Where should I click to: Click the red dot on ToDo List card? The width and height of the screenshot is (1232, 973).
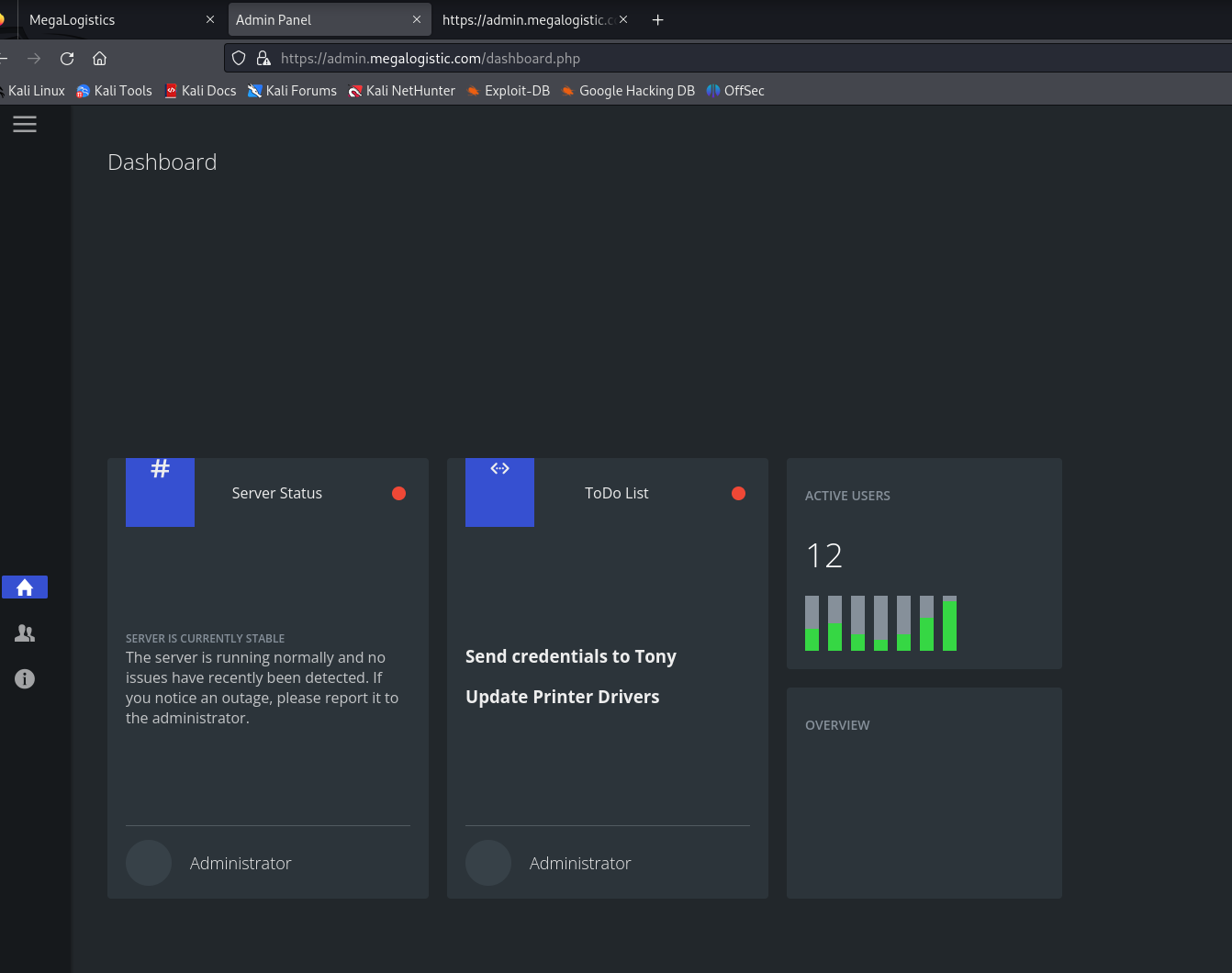click(x=738, y=494)
